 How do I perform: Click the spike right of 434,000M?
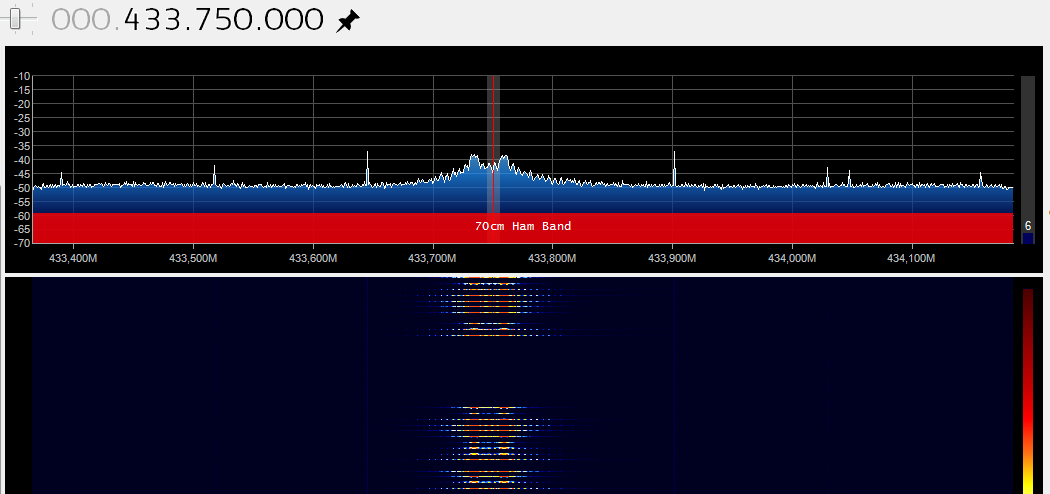coord(827,176)
